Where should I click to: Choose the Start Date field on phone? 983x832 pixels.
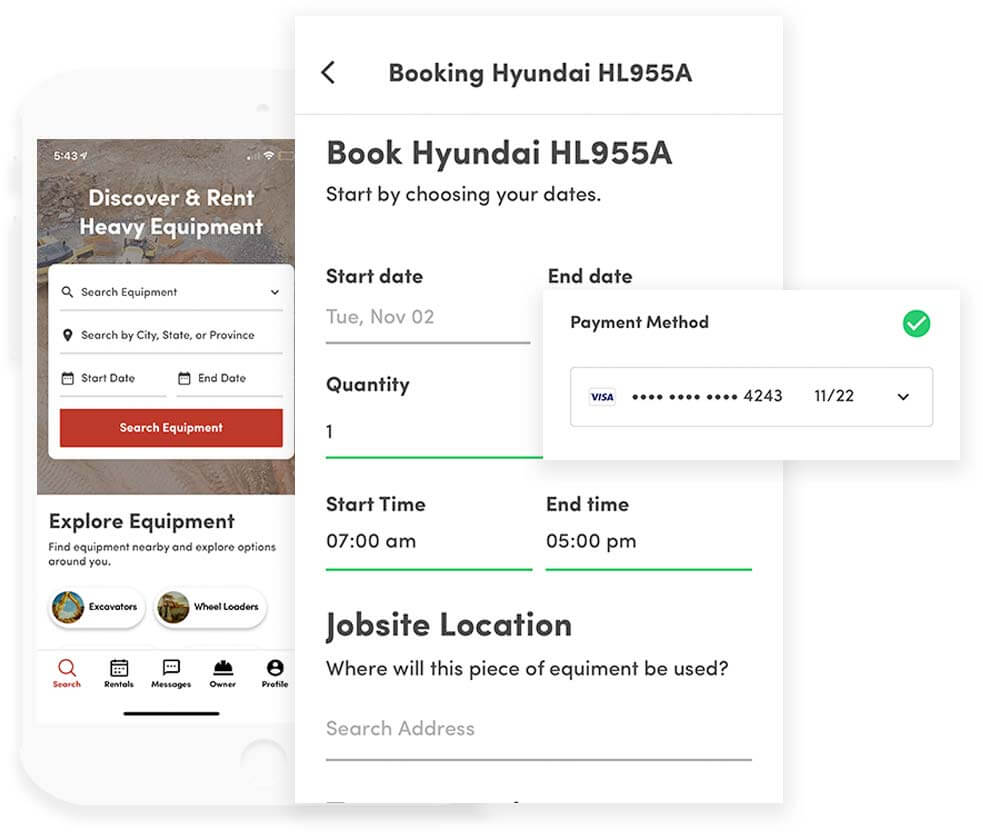pos(113,379)
